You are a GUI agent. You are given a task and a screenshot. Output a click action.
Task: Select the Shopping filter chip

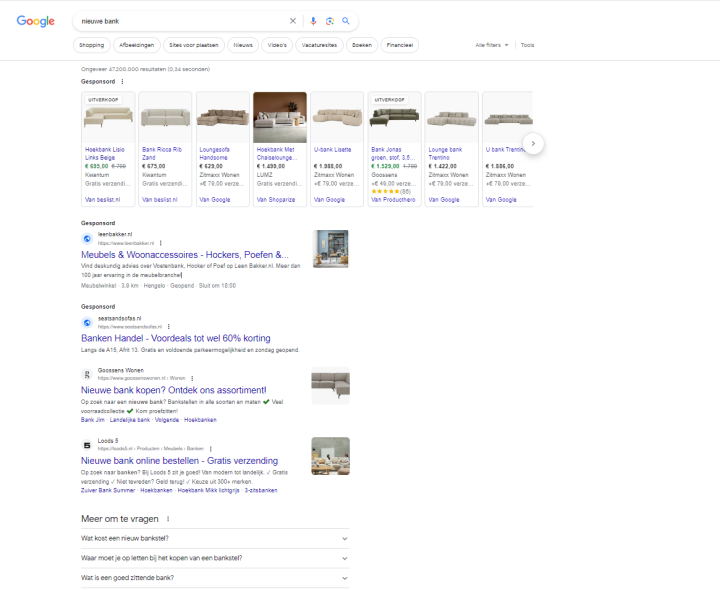91,45
